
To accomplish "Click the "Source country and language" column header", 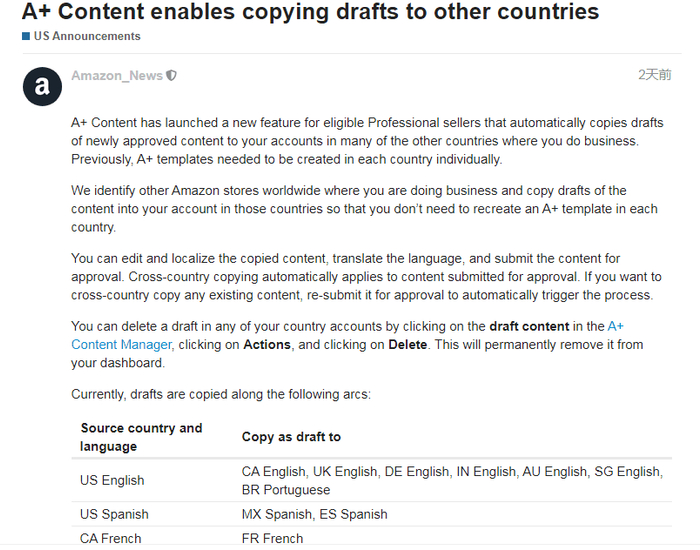I will 141,437.
